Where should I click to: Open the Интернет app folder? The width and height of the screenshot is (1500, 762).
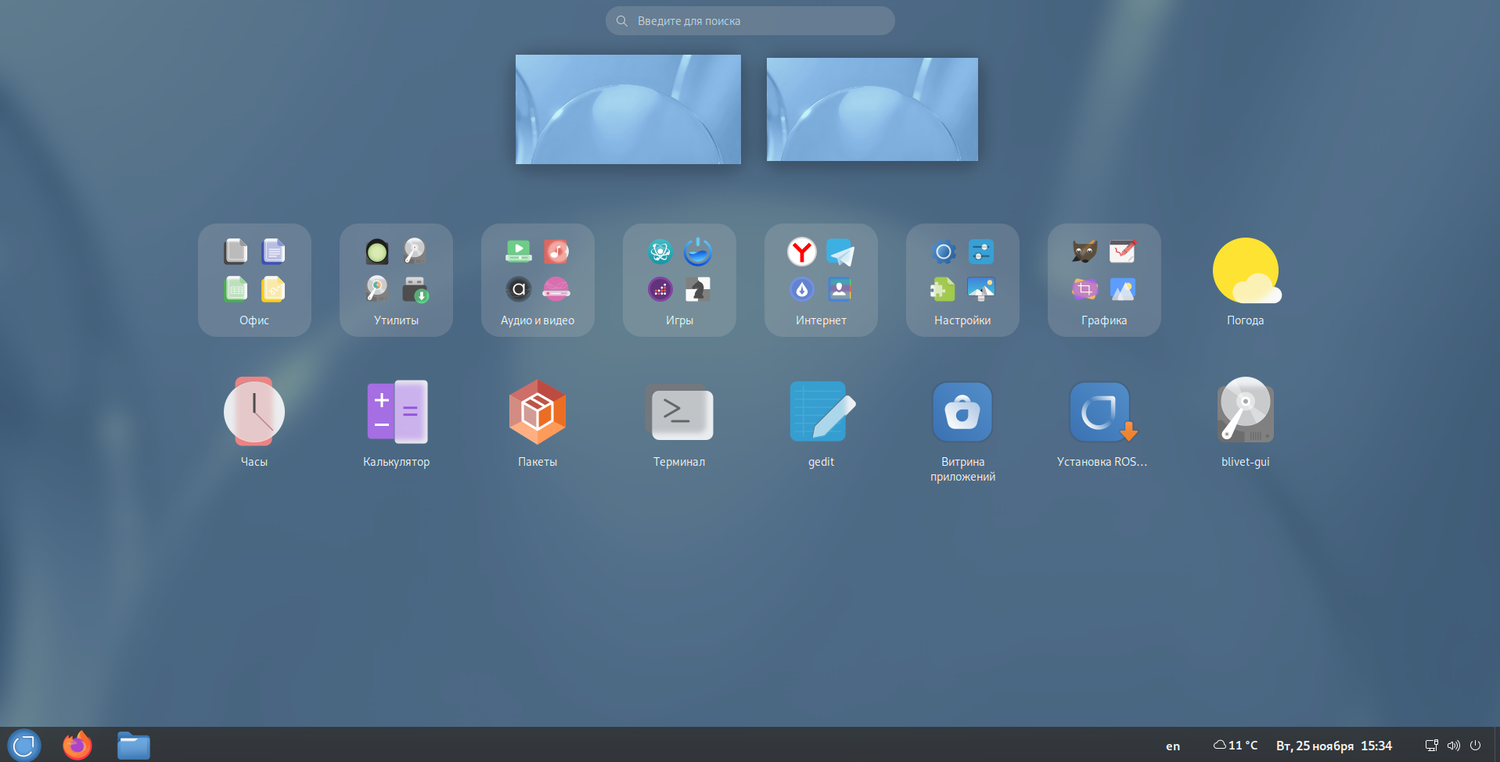point(821,280)
